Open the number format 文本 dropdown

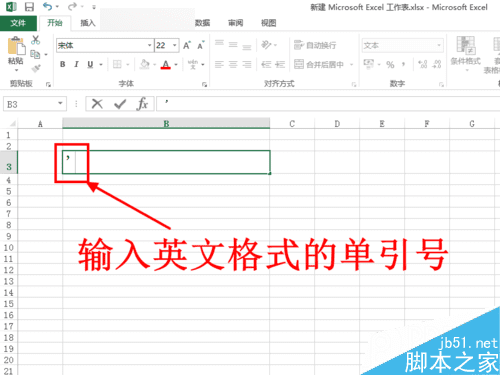point(439,45)
